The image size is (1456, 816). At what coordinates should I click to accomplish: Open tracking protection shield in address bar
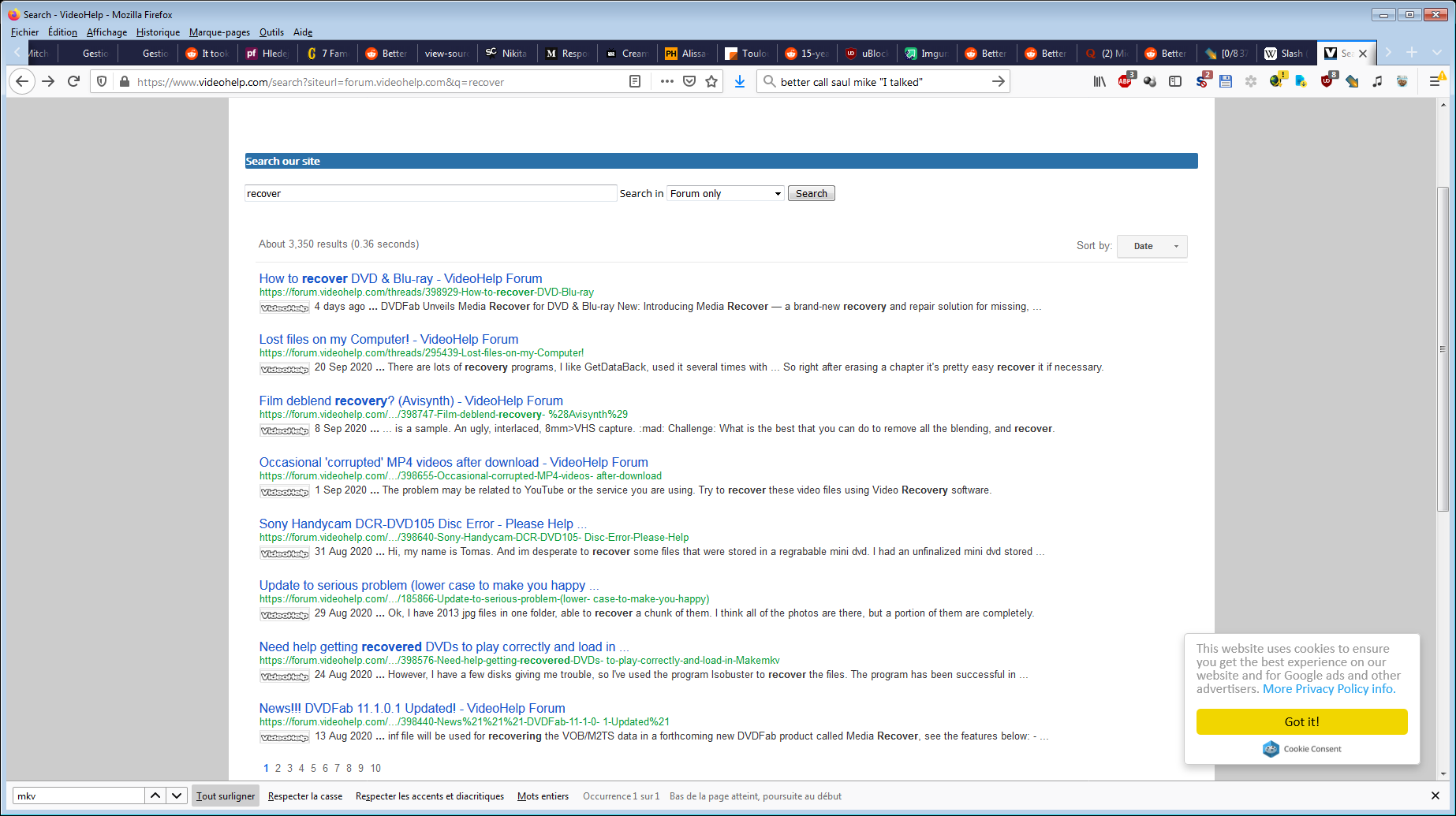pyautogui.click(x=102, y=81)
